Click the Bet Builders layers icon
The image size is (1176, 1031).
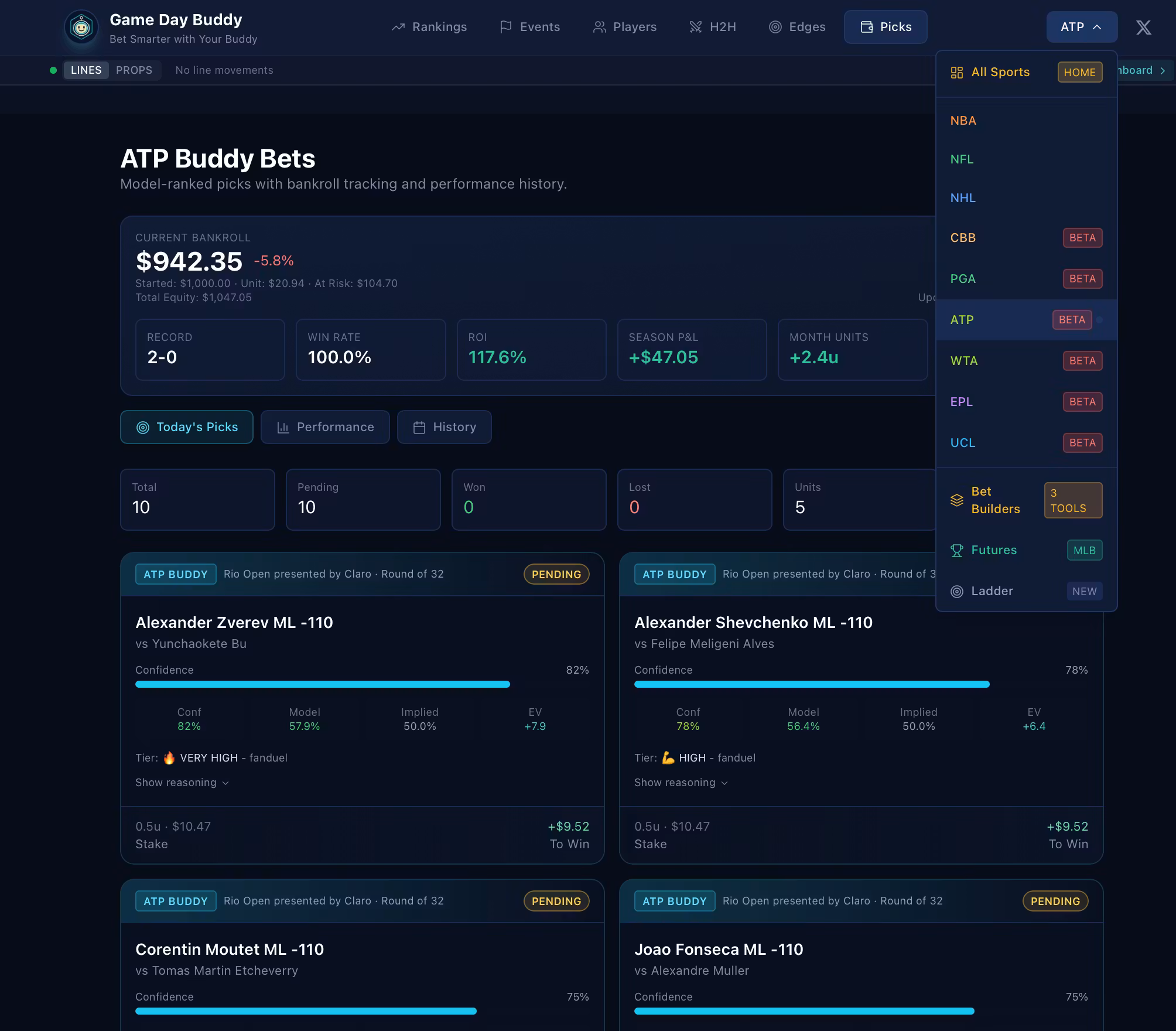coord(956,500)
